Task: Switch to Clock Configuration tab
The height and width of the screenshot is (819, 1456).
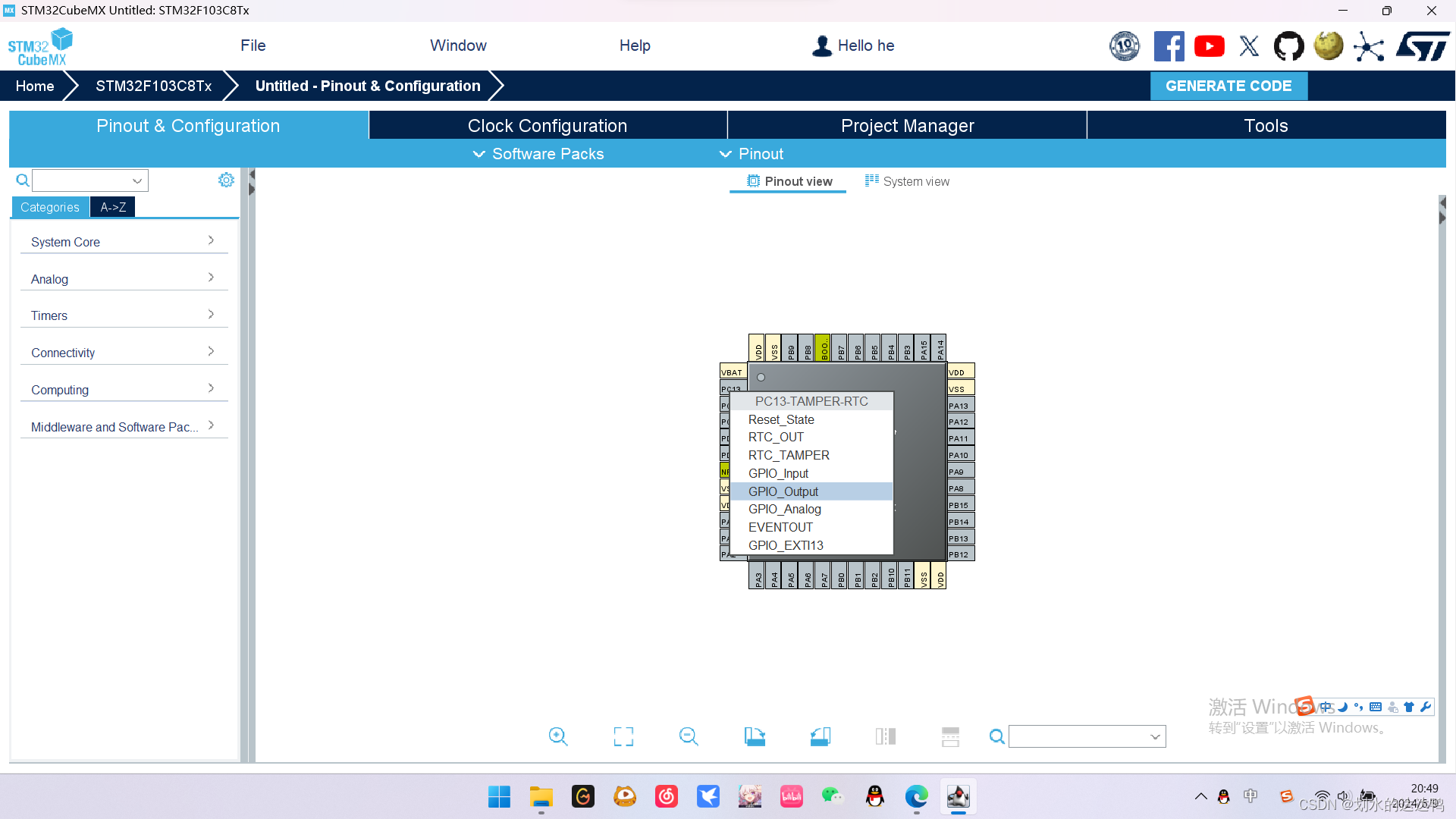Action: point(548,125)
